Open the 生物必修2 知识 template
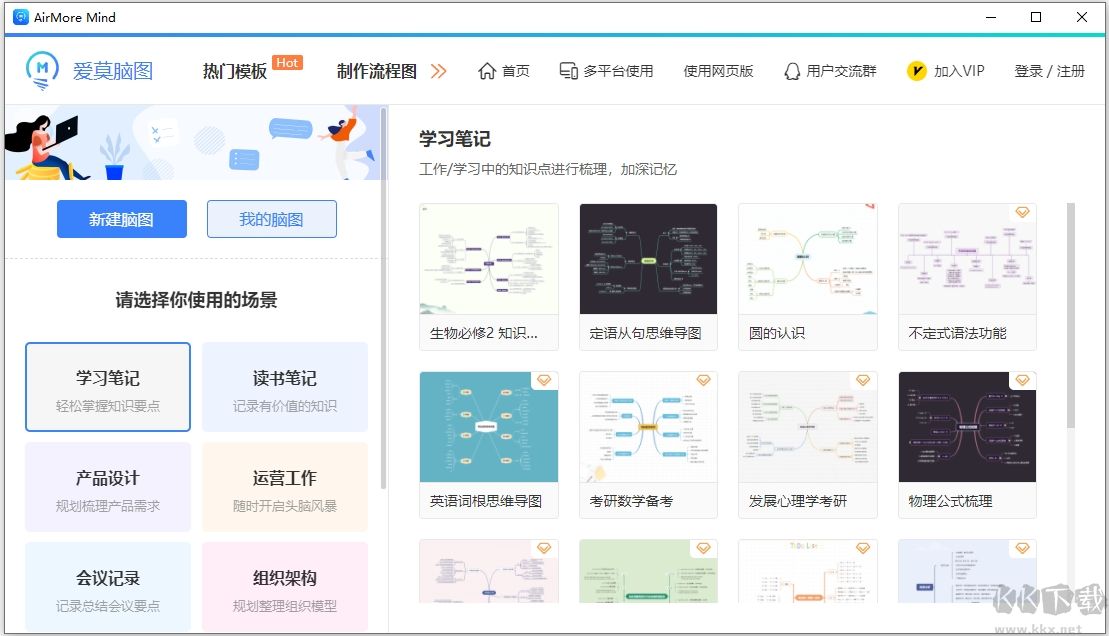Image resolution: width=1109 pixels, height=636 pixels. pyautogui.click(x=489, y=277)
